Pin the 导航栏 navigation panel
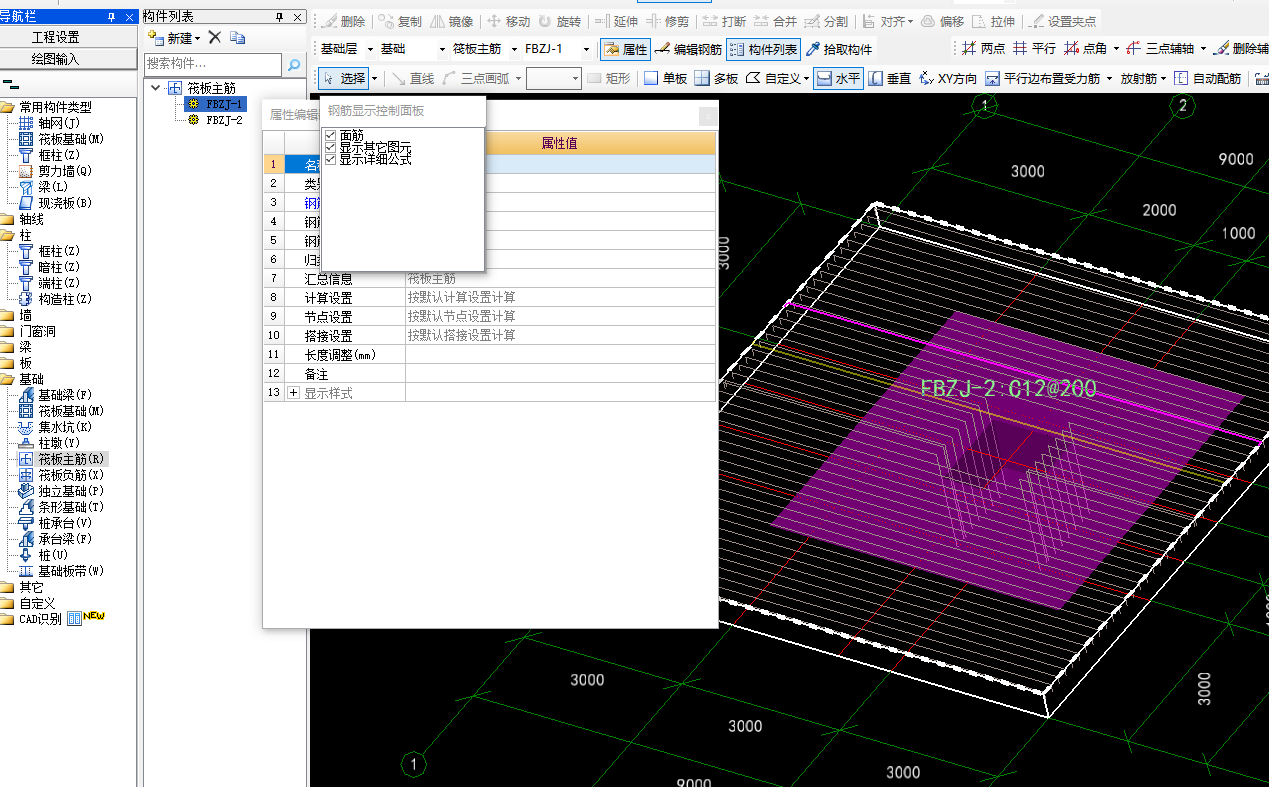The image size is (1269, 787). click(111, 16)
